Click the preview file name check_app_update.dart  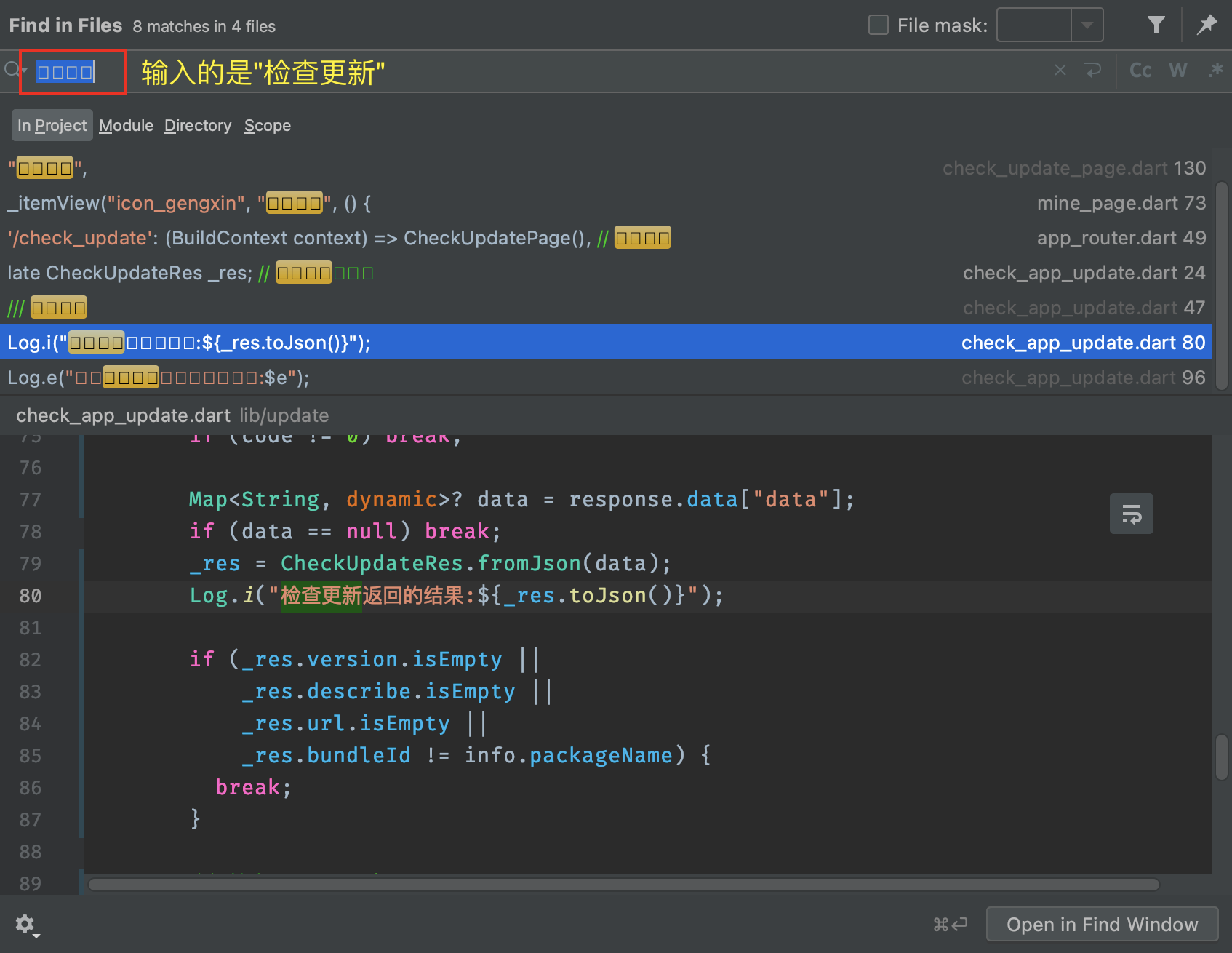[x=123, y=415]
